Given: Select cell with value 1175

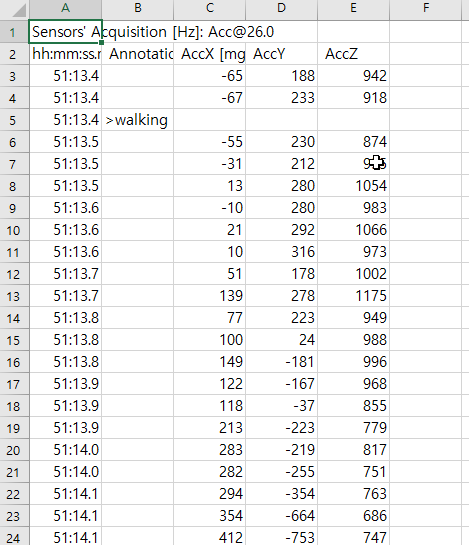Looking at the screenshot, I should [x=353, y=296].
